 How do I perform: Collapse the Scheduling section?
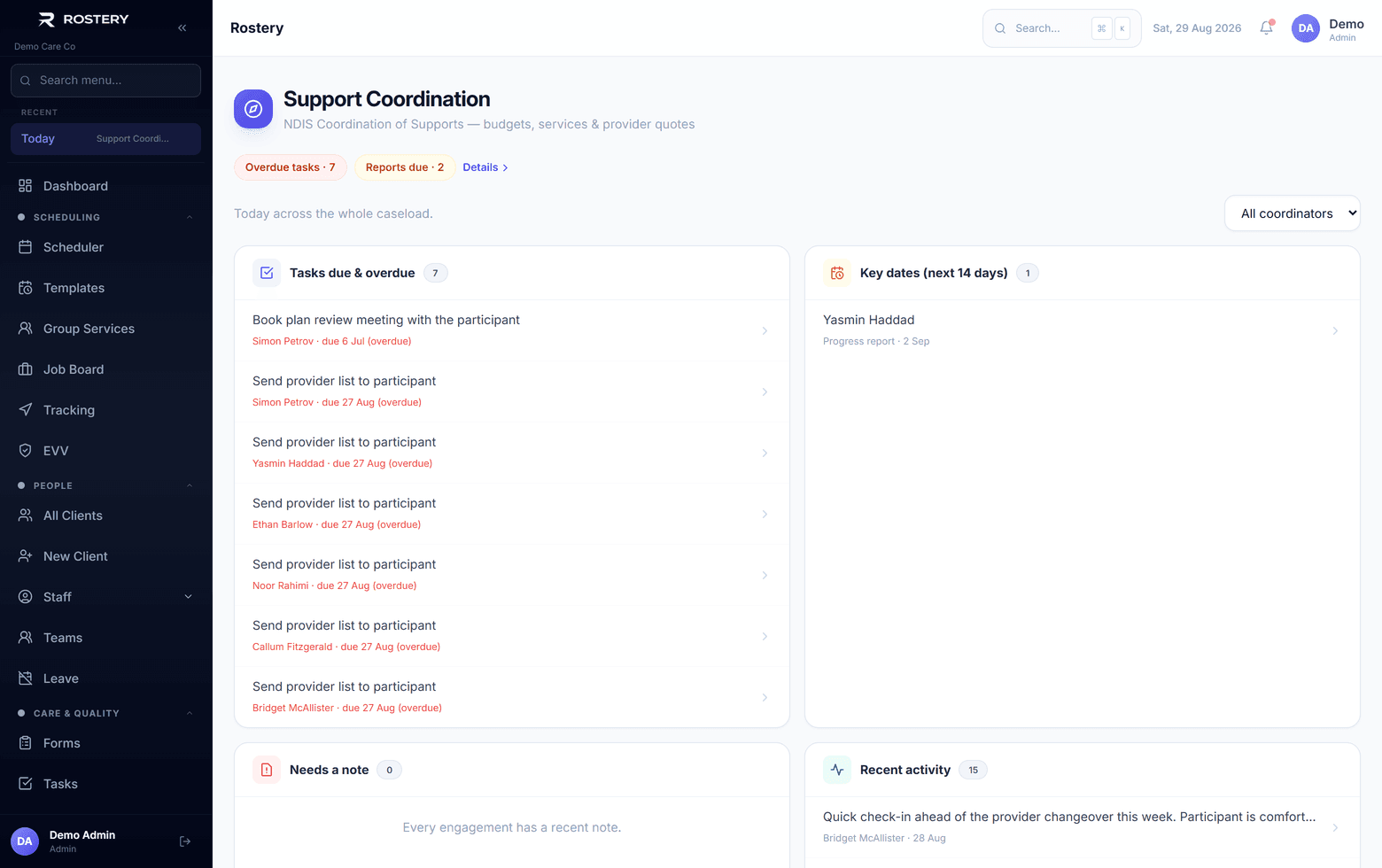point(189,217)
